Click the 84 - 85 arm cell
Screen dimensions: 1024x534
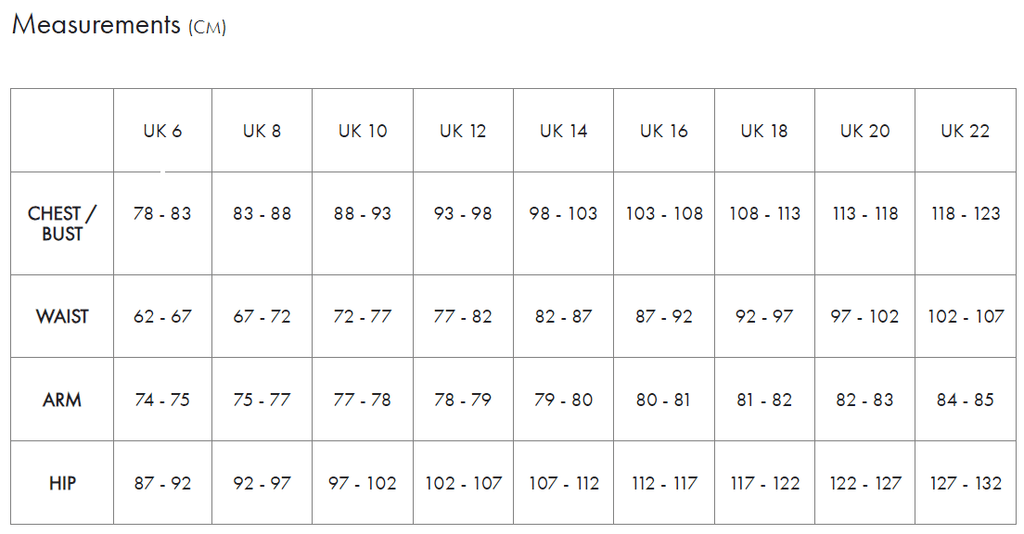965,400
